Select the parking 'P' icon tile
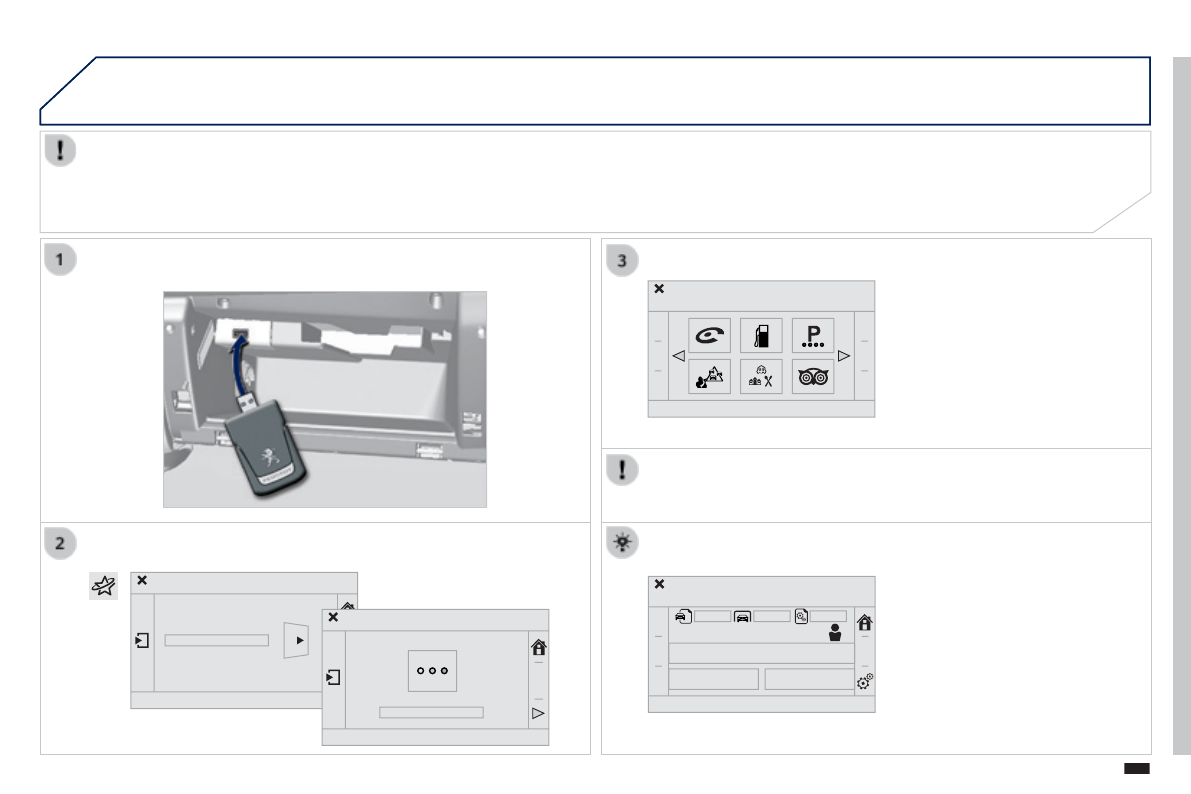Screen dimensions: 1191x794 813,336
